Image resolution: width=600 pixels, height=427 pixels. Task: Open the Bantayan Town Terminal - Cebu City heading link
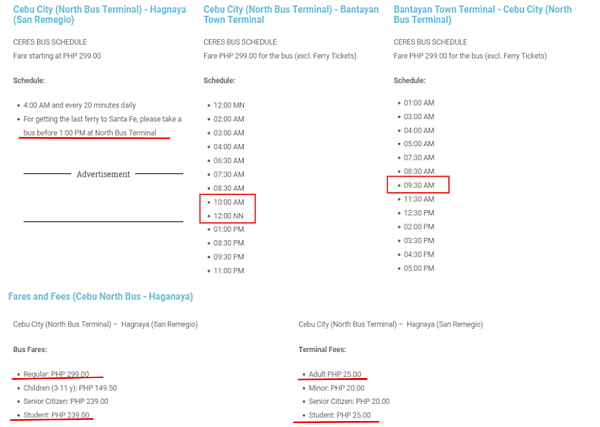[x=483, y=15]
